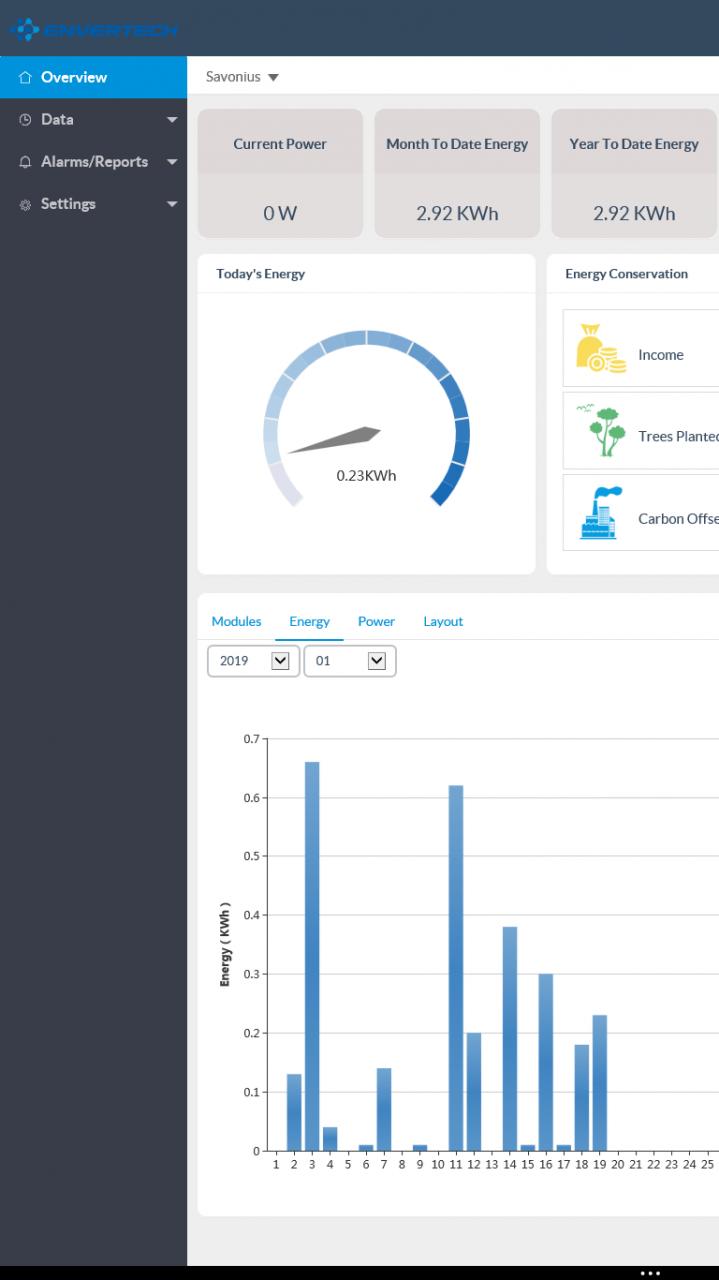Expand the Settings submenu arrow
The height and width of the screenshot is (1280, 719).
pos(172,204)
